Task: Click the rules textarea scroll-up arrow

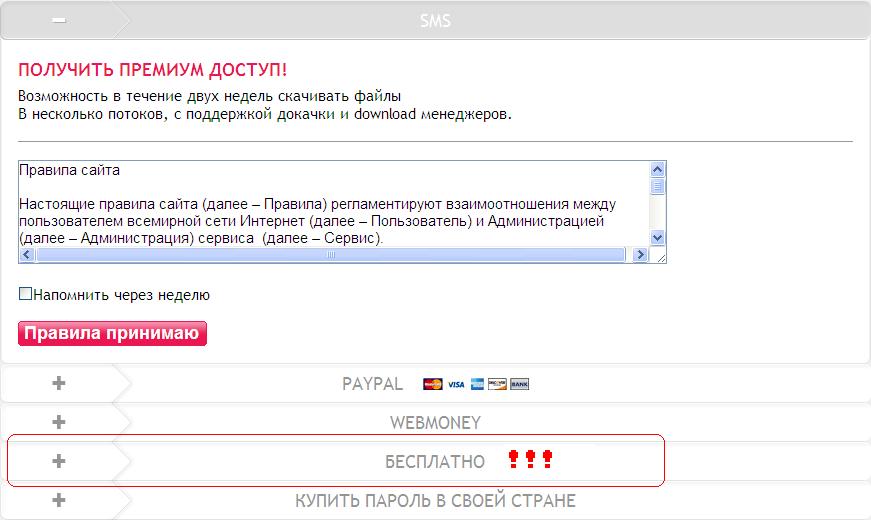Action: click(657, 169)
